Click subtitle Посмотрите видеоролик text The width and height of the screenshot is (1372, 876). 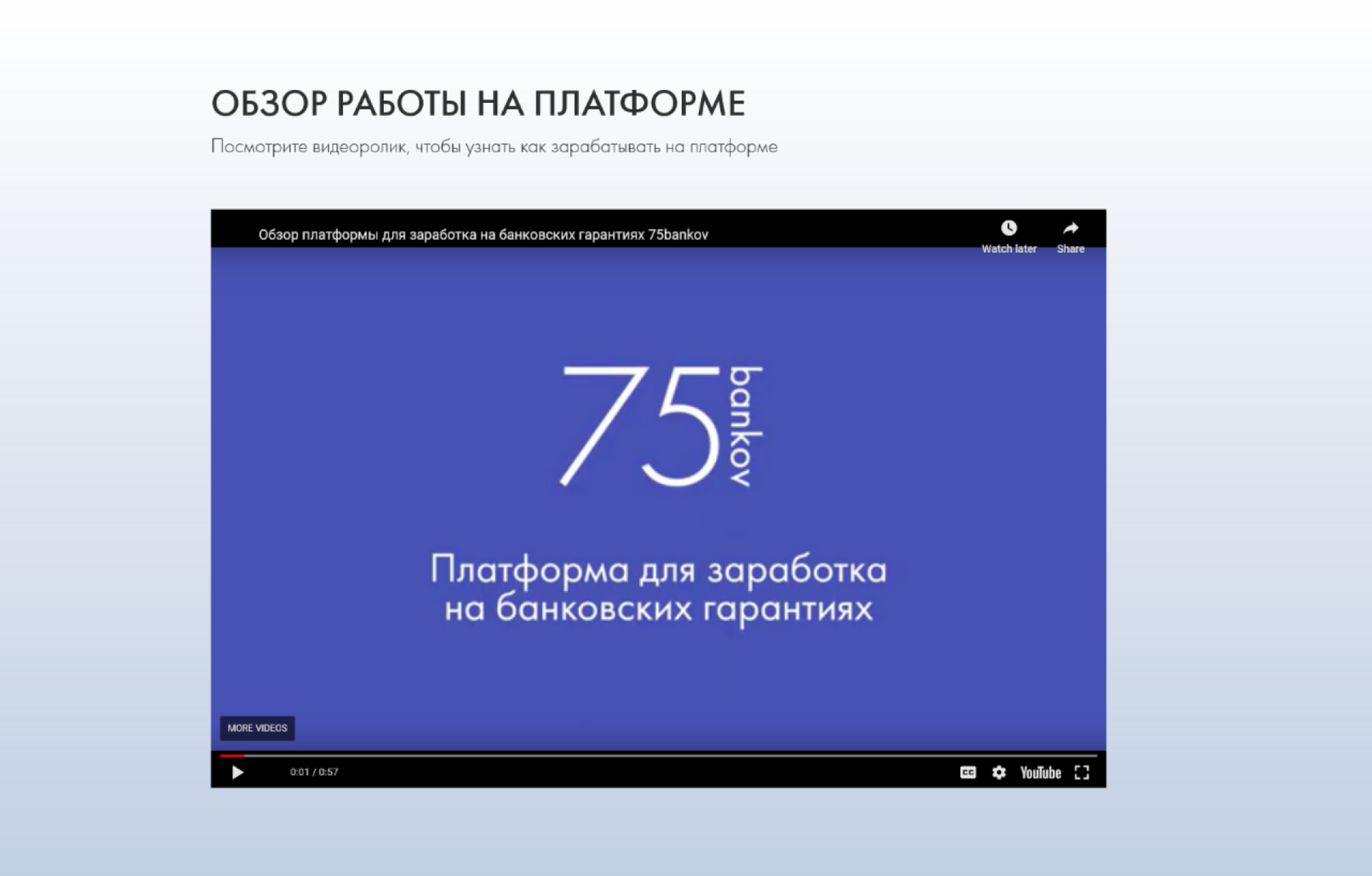[x=494, y=147]
